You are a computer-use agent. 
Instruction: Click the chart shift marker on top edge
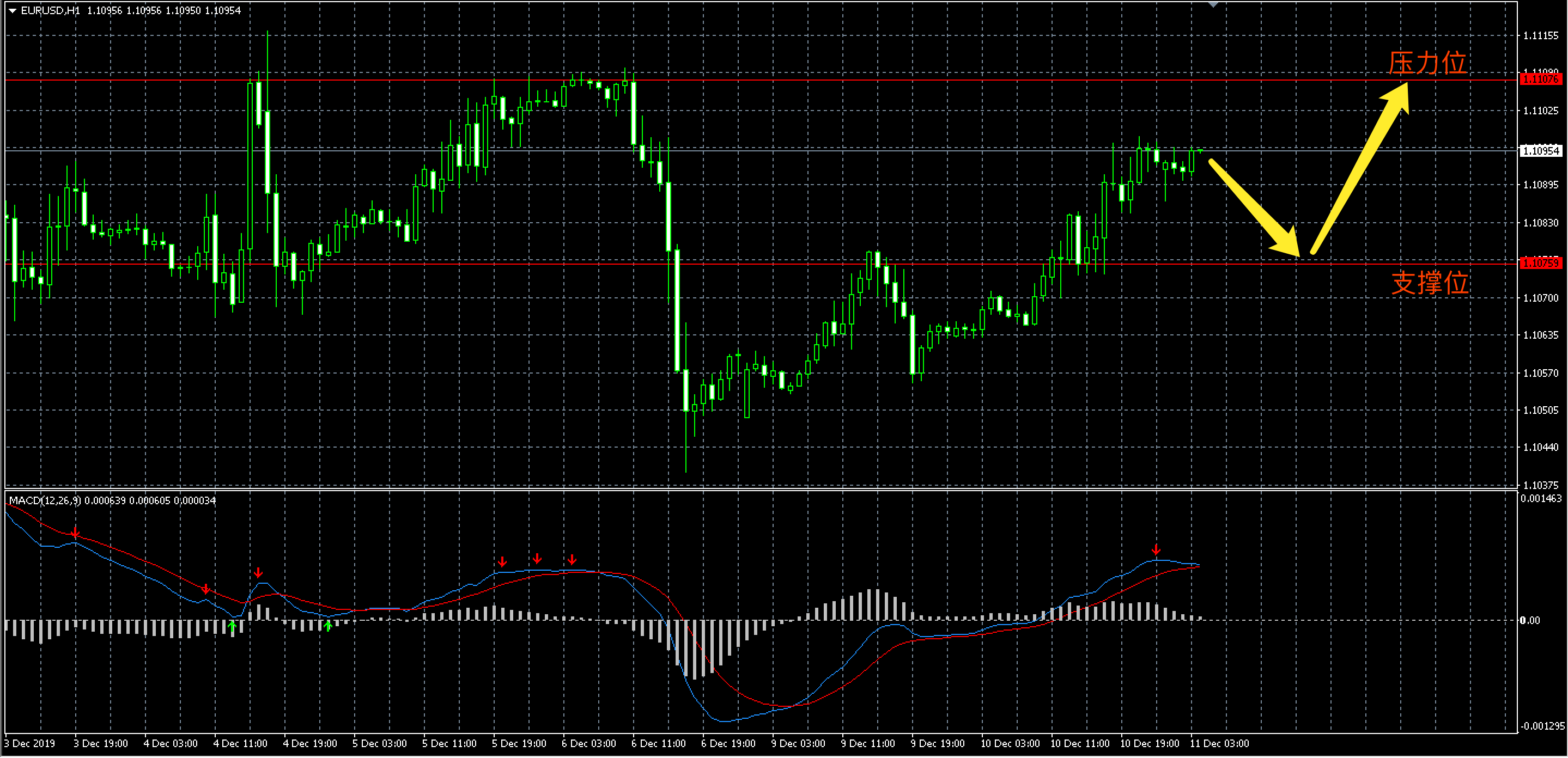pyautogui.click(x=1213, y=5)
